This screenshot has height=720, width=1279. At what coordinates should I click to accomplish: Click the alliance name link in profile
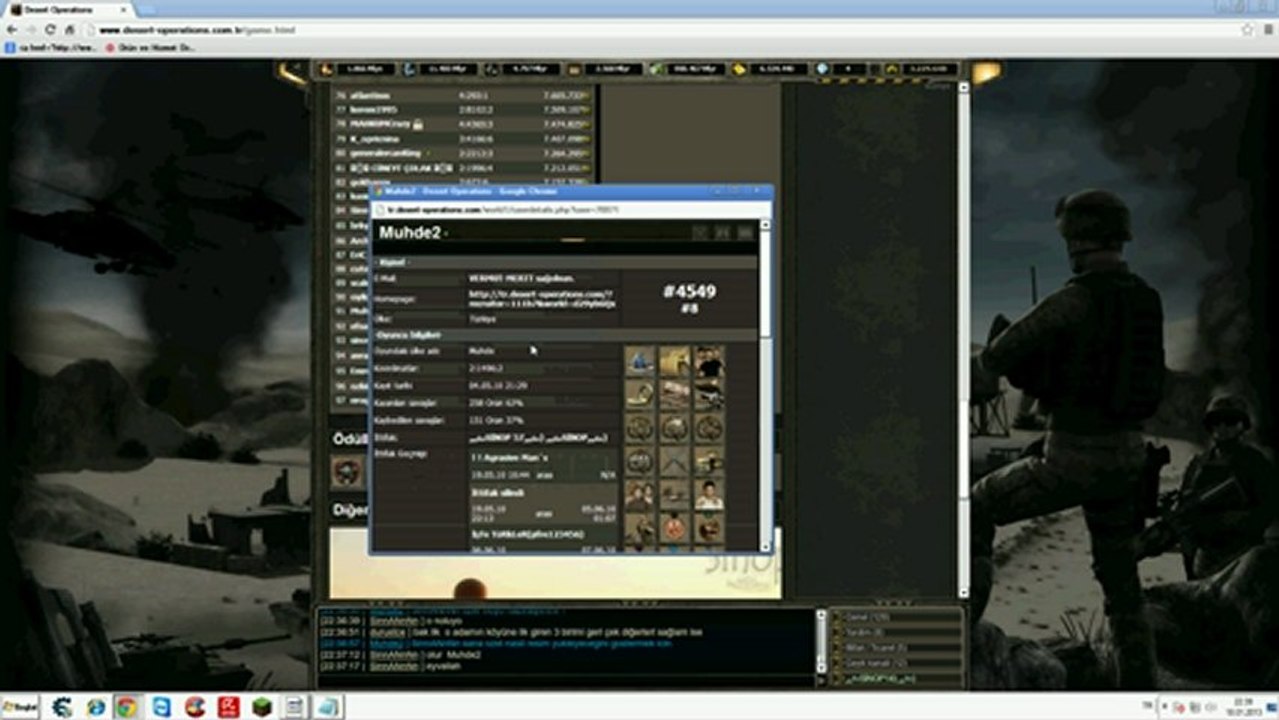tap(538, 438)
